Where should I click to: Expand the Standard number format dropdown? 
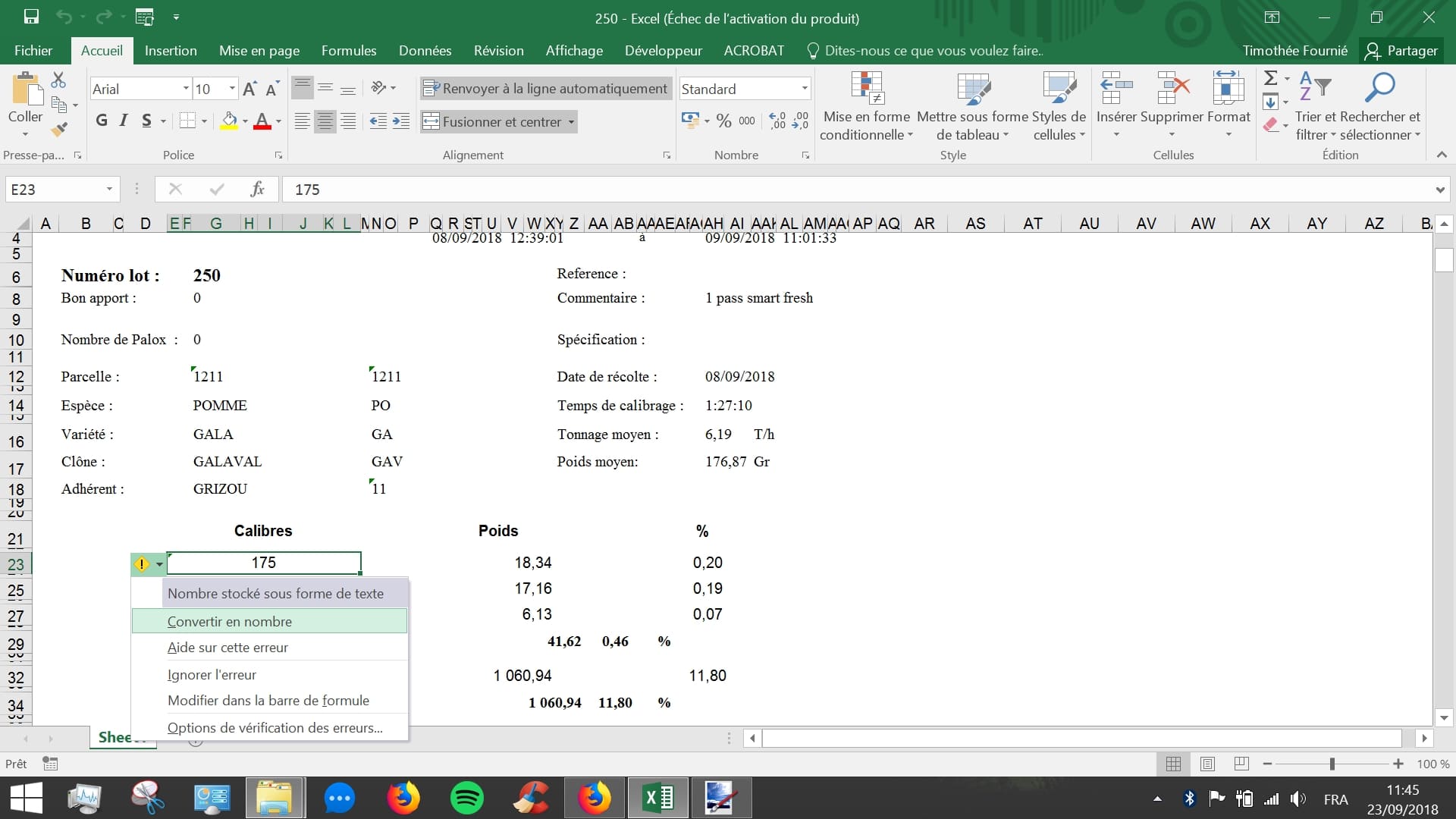[804, 89]
